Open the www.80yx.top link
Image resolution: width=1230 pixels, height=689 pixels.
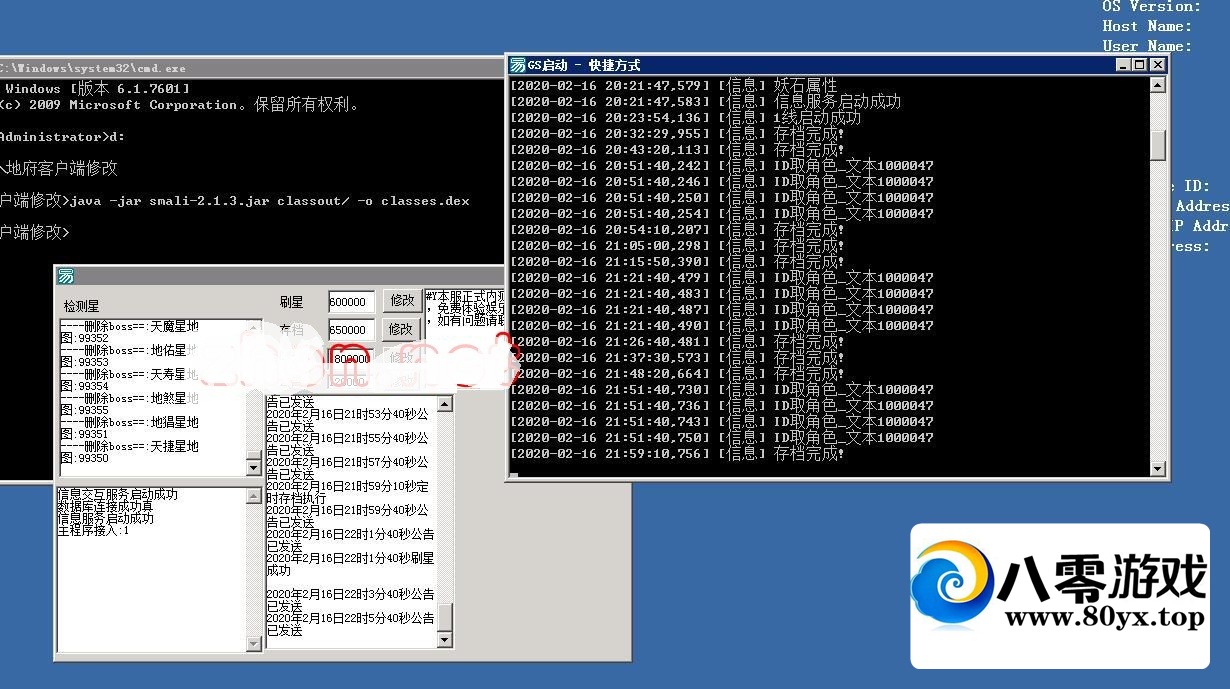tap(1104, 618)
